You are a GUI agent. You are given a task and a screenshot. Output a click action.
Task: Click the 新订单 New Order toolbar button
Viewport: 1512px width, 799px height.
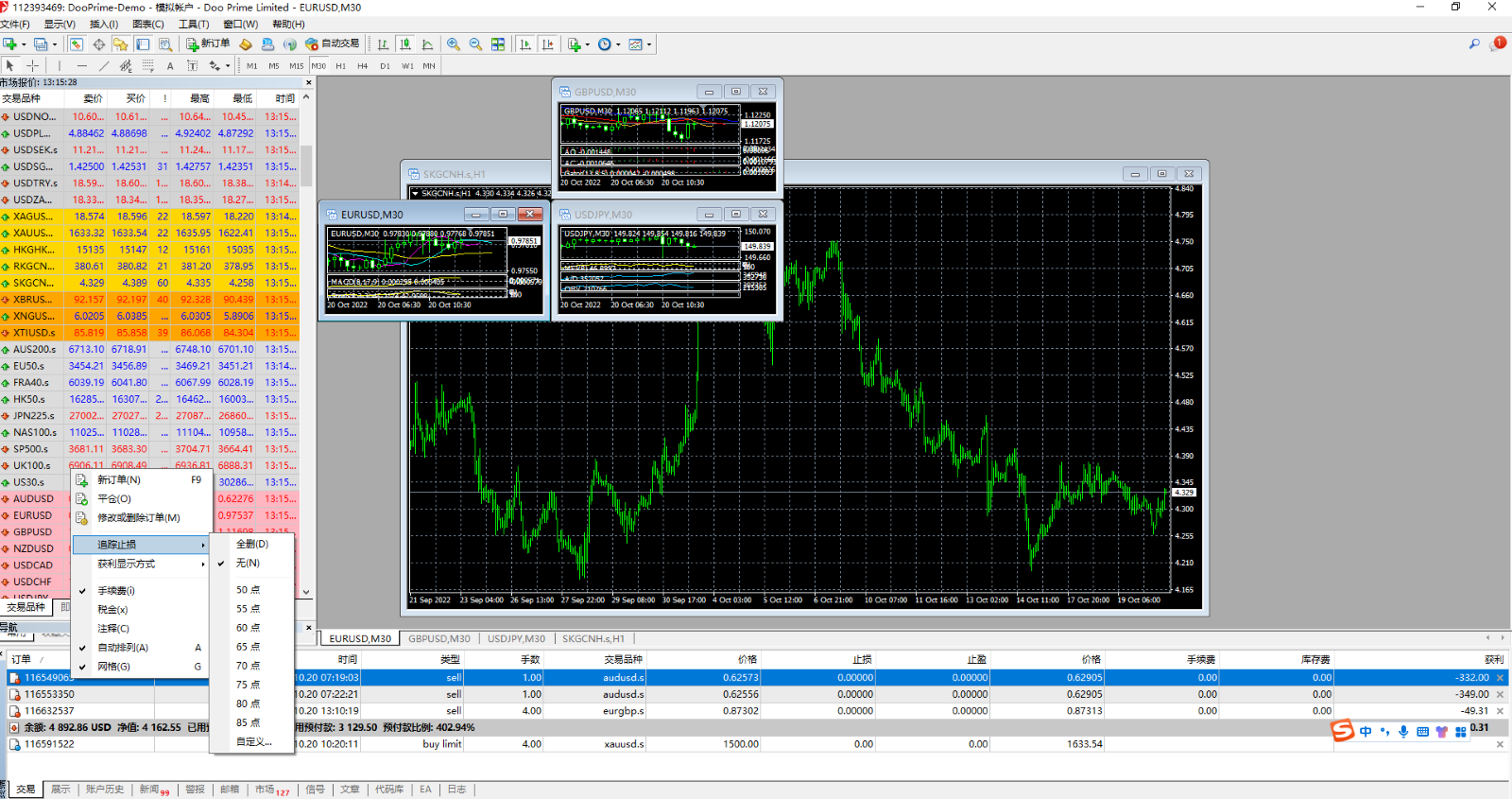coord(208,44)
